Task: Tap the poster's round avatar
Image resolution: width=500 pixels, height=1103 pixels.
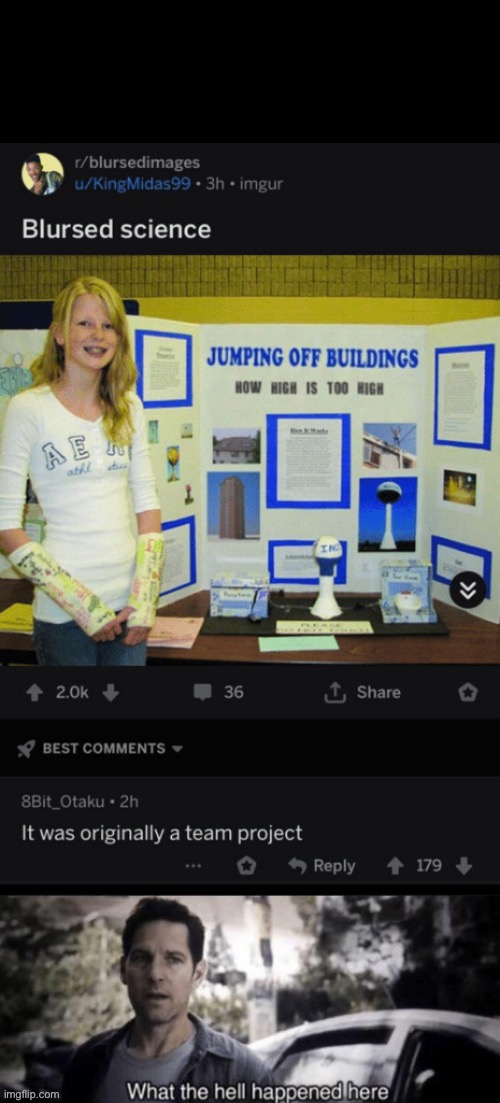Action: tap(42, 173)
